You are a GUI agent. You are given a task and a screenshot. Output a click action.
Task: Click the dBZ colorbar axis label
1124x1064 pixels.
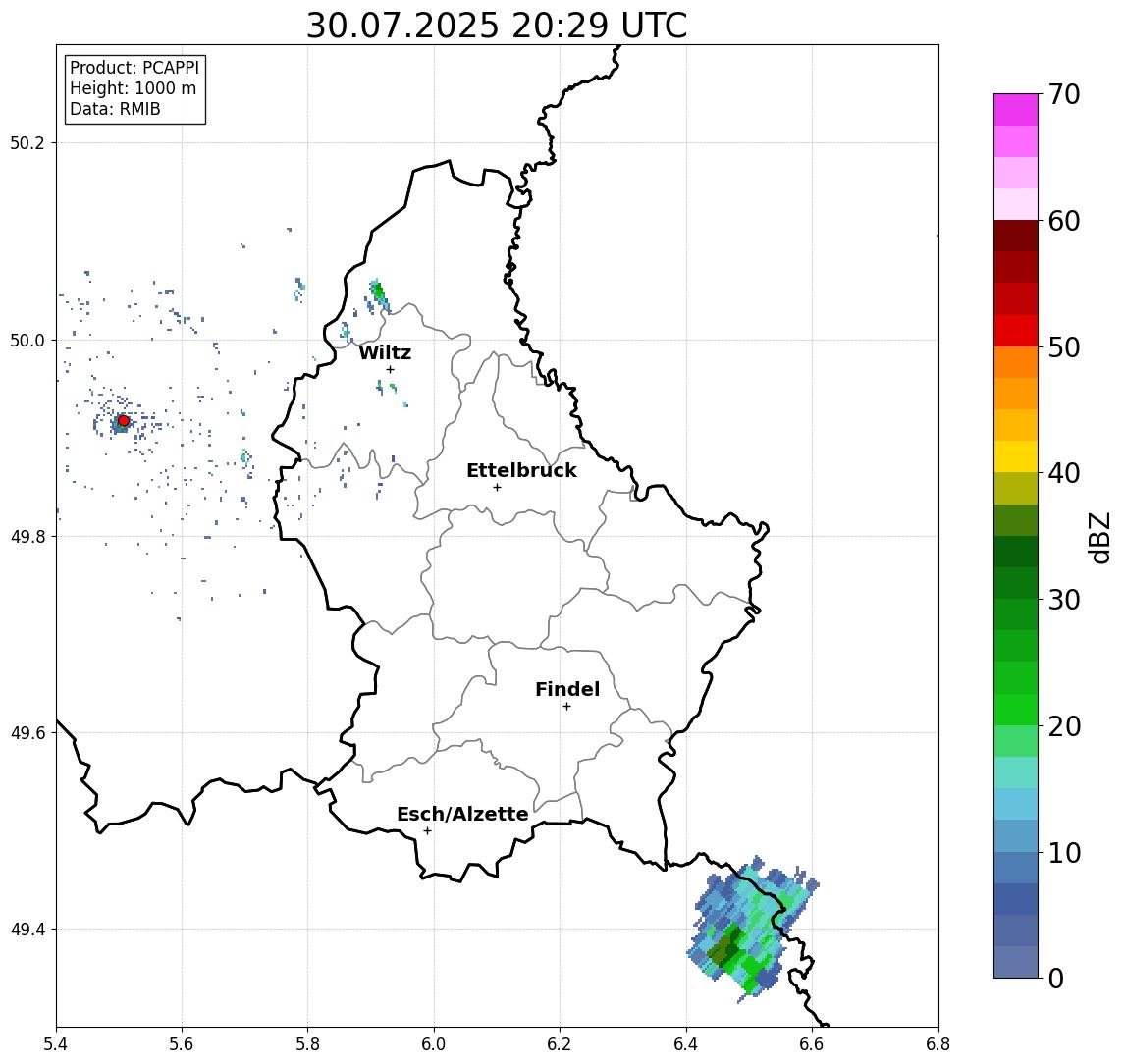point(1099,537)
